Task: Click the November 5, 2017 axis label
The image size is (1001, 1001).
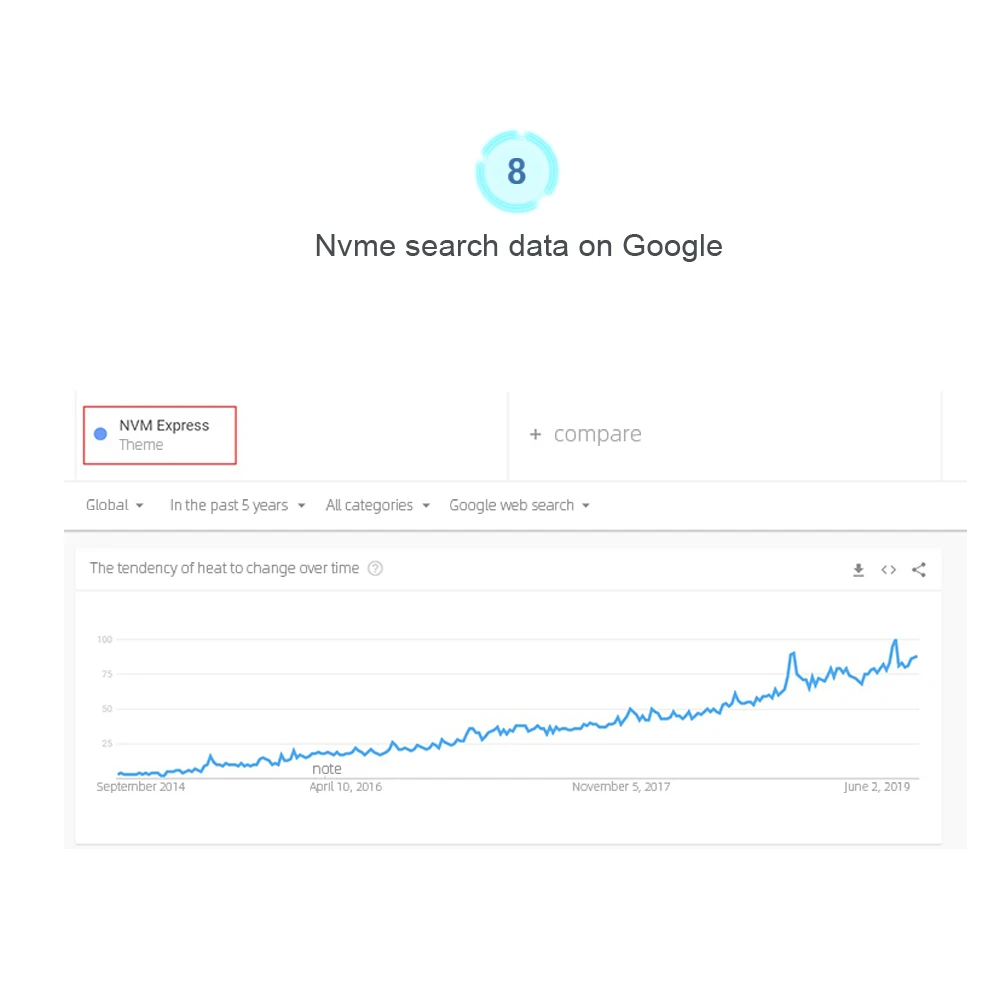Action: (x=621, y=786)
